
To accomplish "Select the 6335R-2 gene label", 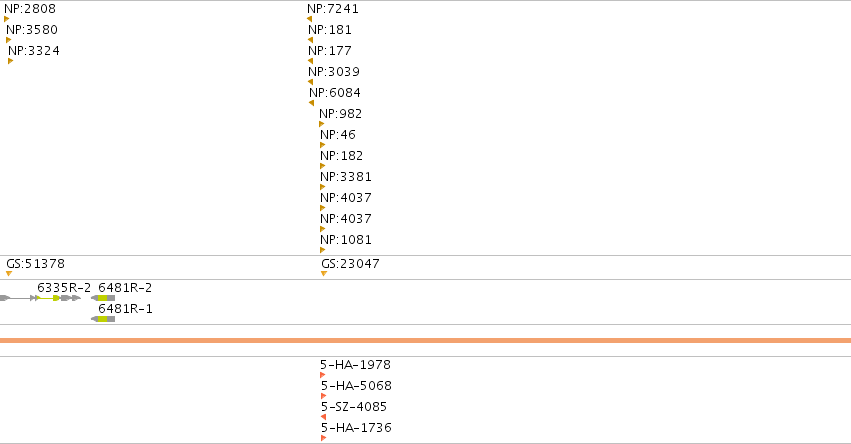I will 64,288.
